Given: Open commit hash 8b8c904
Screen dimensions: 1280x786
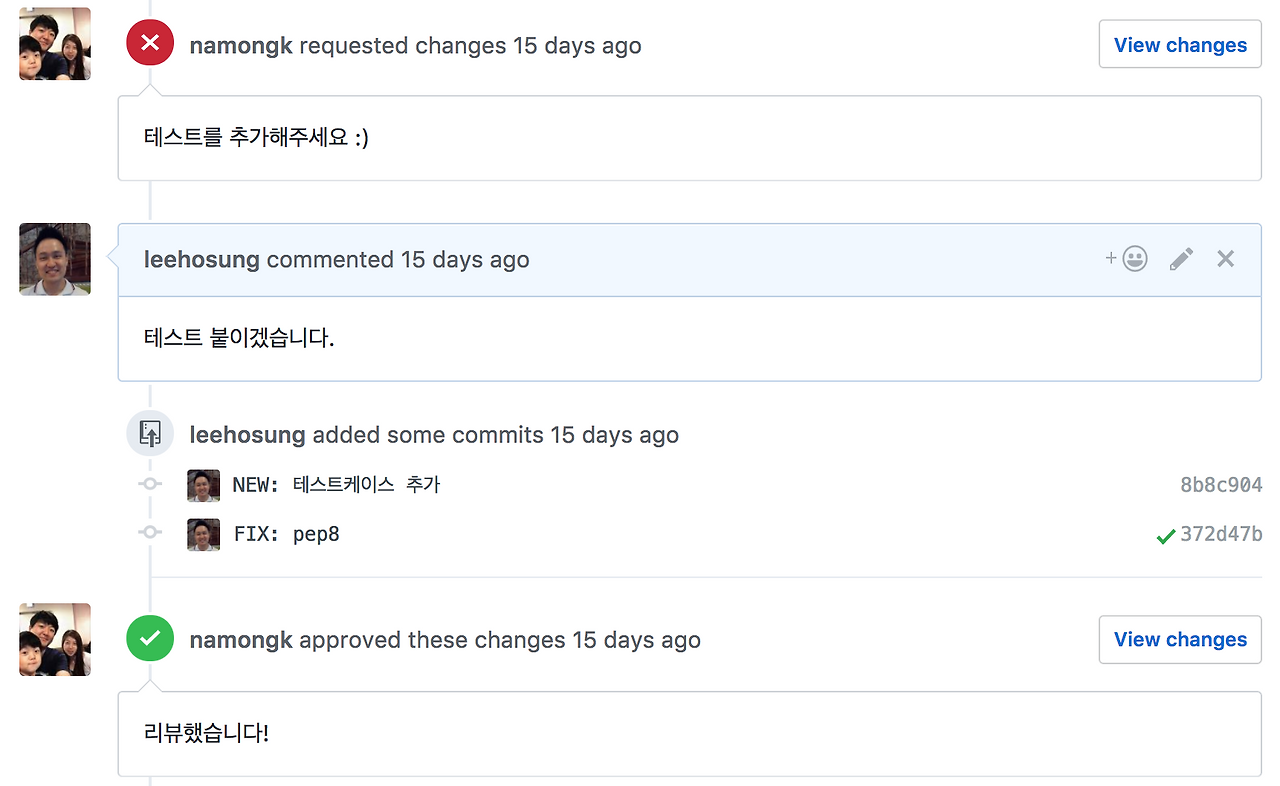Looking at the screenshot, I should click(x=1221, y=485).
